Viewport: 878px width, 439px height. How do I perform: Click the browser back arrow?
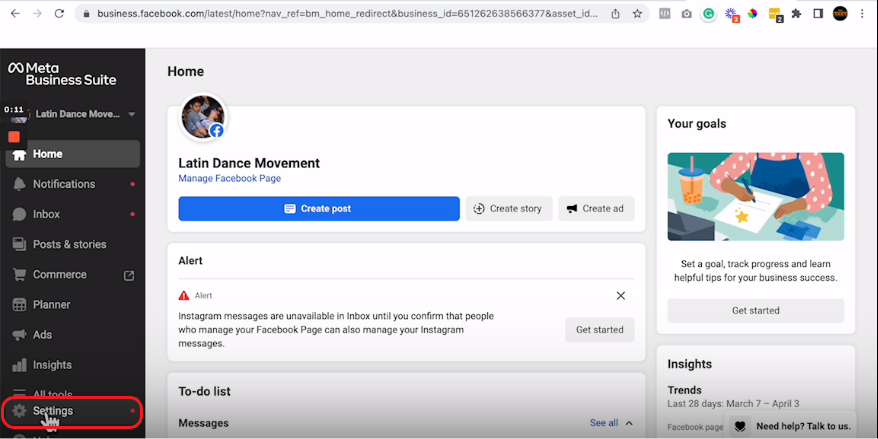point(15,13)
